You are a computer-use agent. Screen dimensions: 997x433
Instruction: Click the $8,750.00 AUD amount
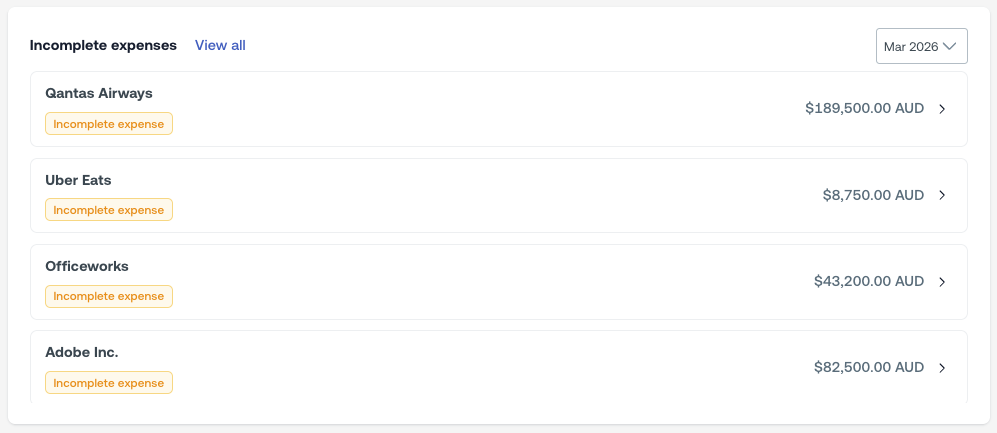click(873, 195)
